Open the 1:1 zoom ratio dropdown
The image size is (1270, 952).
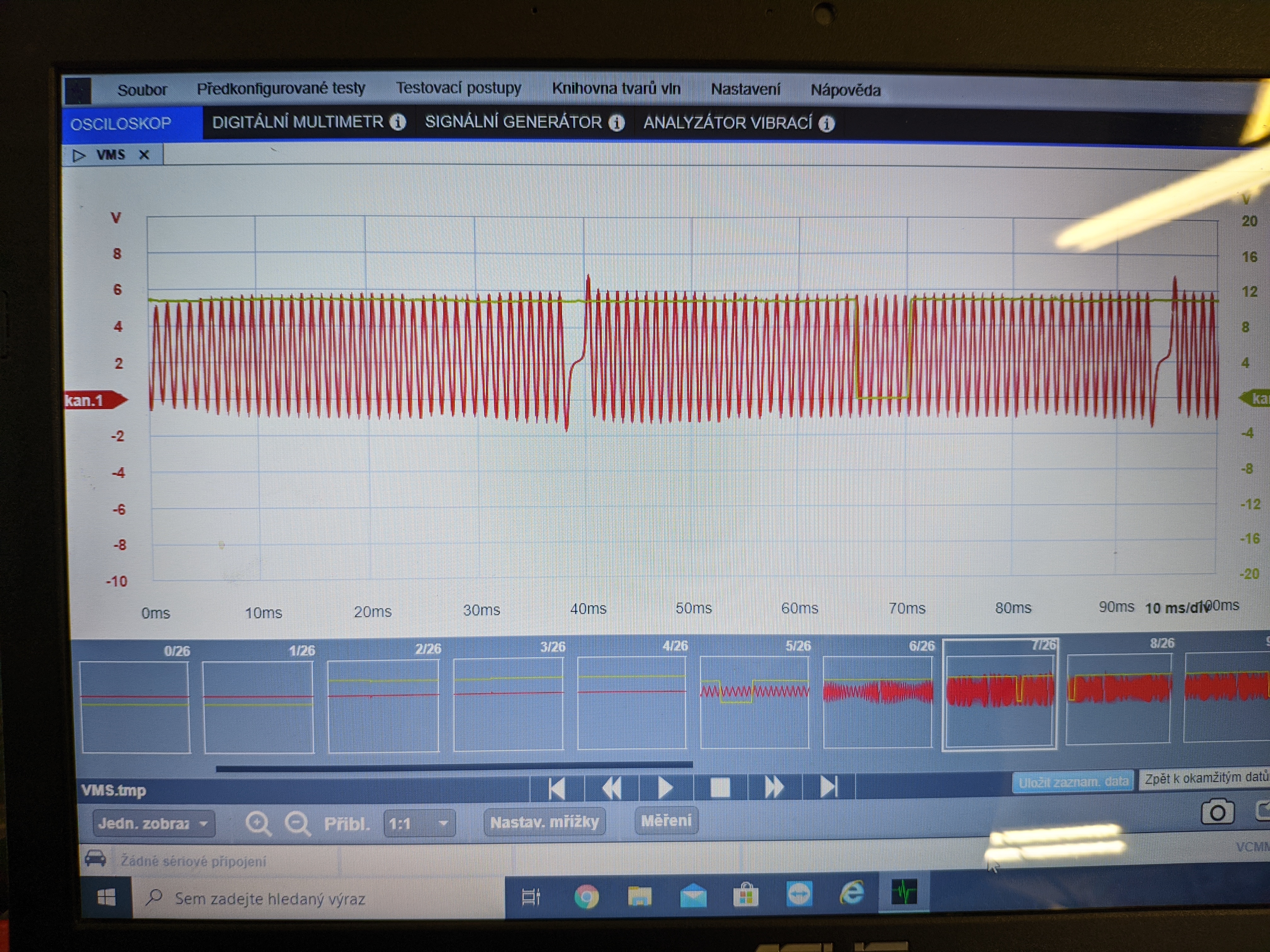pyautogui.click(x=419, y=824)
